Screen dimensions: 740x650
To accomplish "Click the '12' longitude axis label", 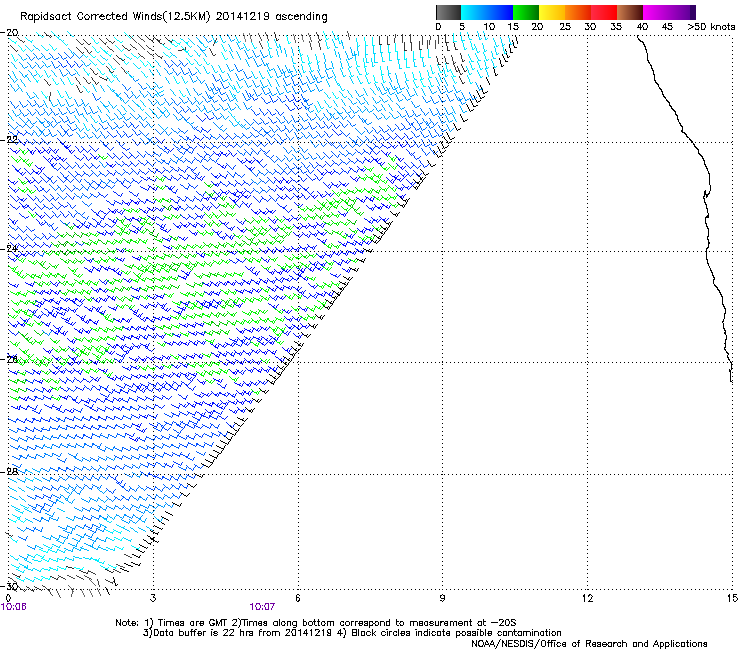I will (x=587, y=598).
